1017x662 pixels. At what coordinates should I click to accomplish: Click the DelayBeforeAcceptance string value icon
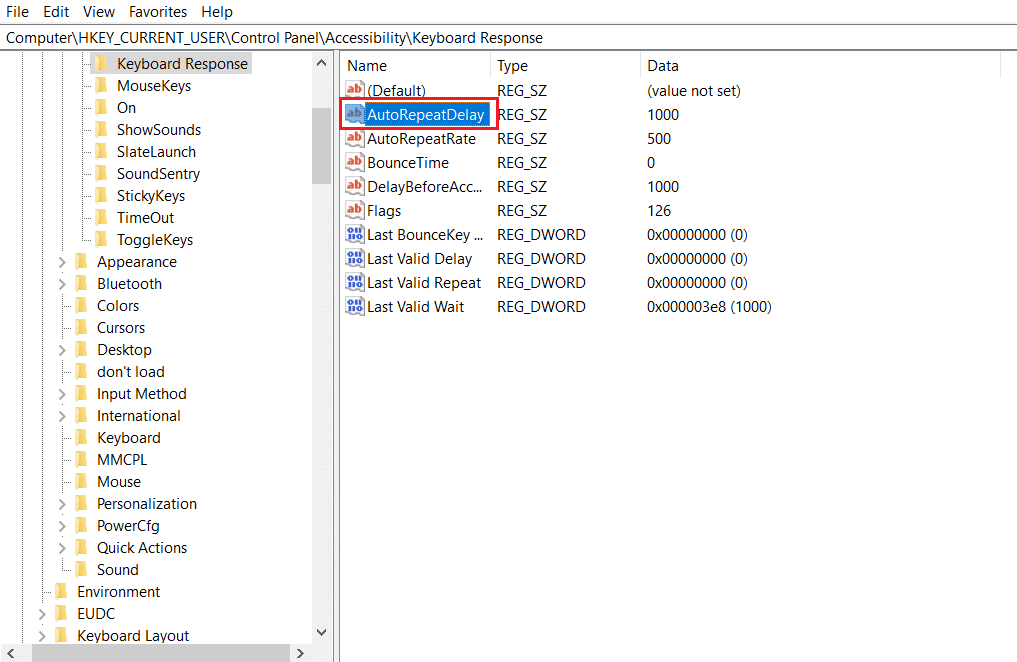pos(354,185)
